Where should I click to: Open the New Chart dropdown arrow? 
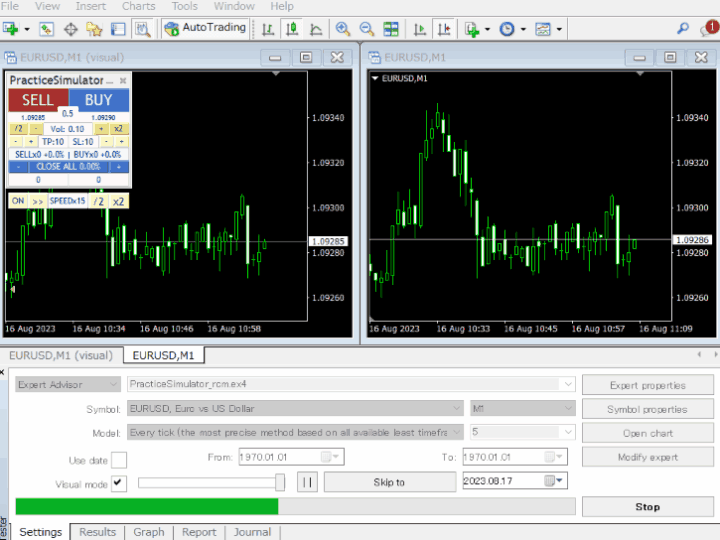[27, 29]
